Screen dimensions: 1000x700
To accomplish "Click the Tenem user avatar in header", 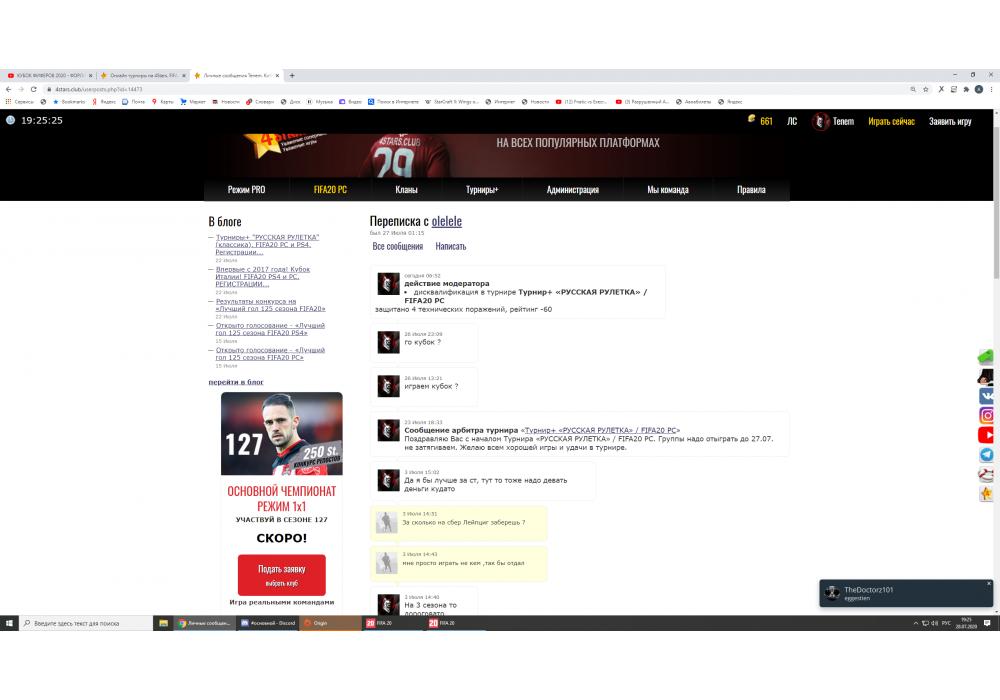I will click(820, 121).
